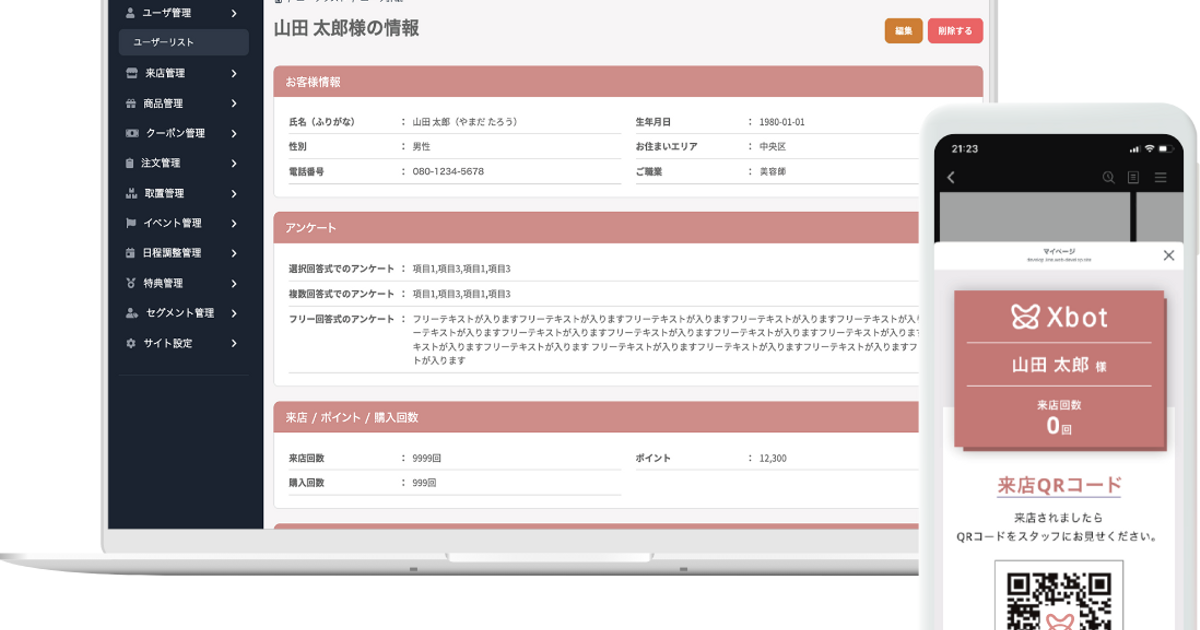
Task: Click the boxes icon beside 取置管理
Action: (x=130, y=193)
